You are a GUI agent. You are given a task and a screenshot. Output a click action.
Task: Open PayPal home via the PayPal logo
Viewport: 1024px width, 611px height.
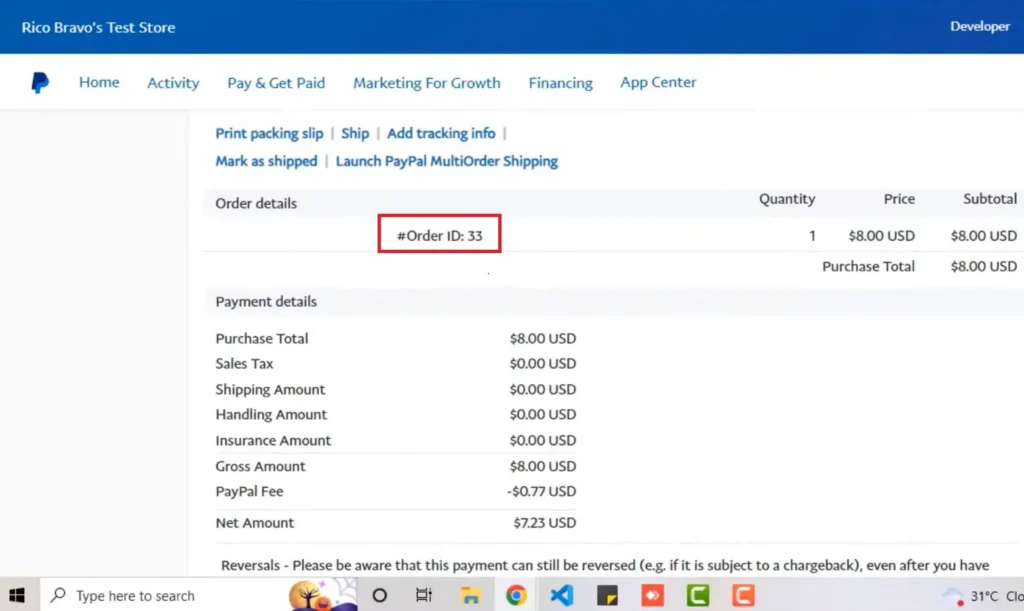pyautogui.click(x=40, y=82)
